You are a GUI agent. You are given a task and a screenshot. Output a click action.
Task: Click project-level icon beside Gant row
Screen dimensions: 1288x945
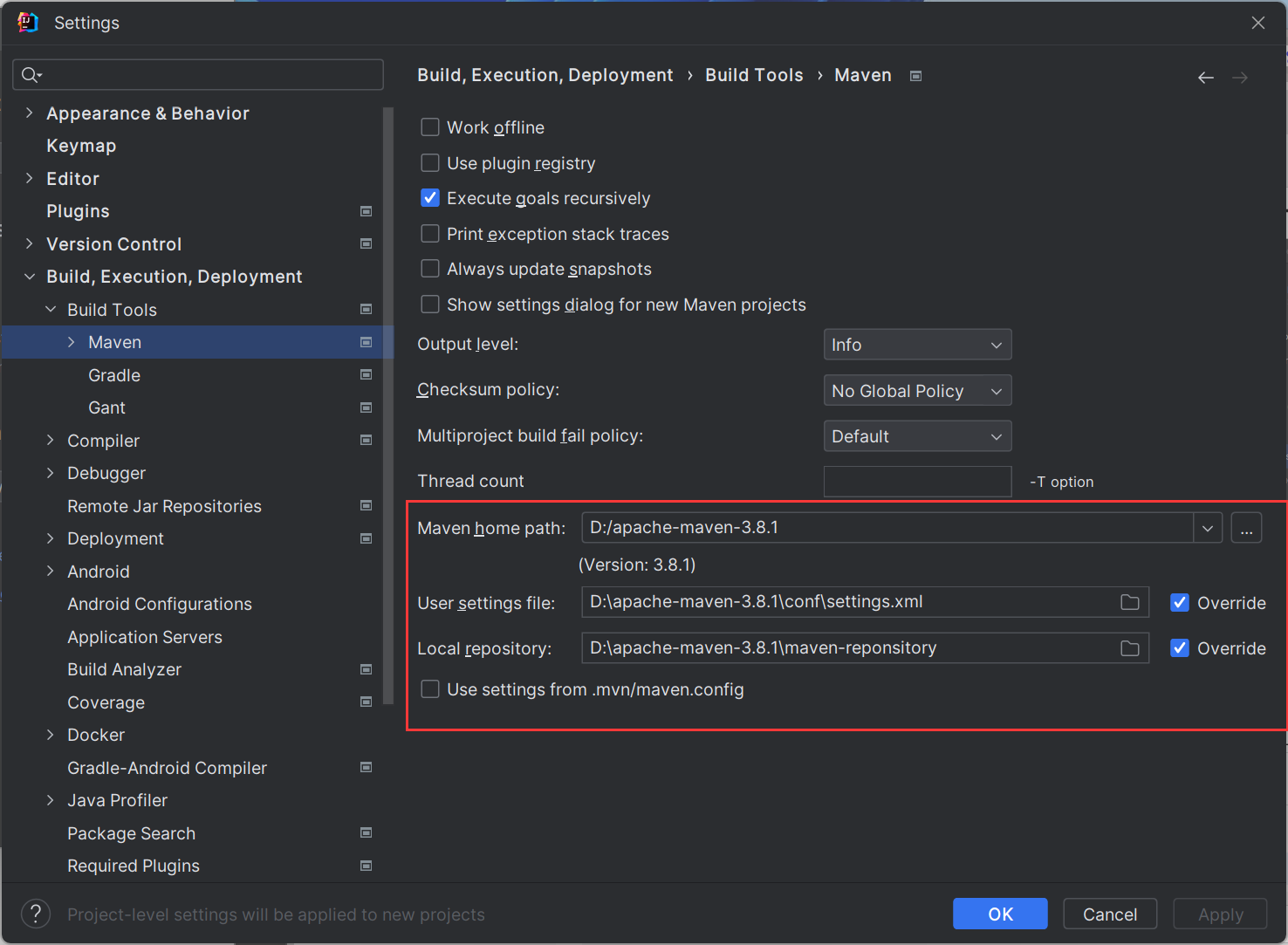coord(367,407)
